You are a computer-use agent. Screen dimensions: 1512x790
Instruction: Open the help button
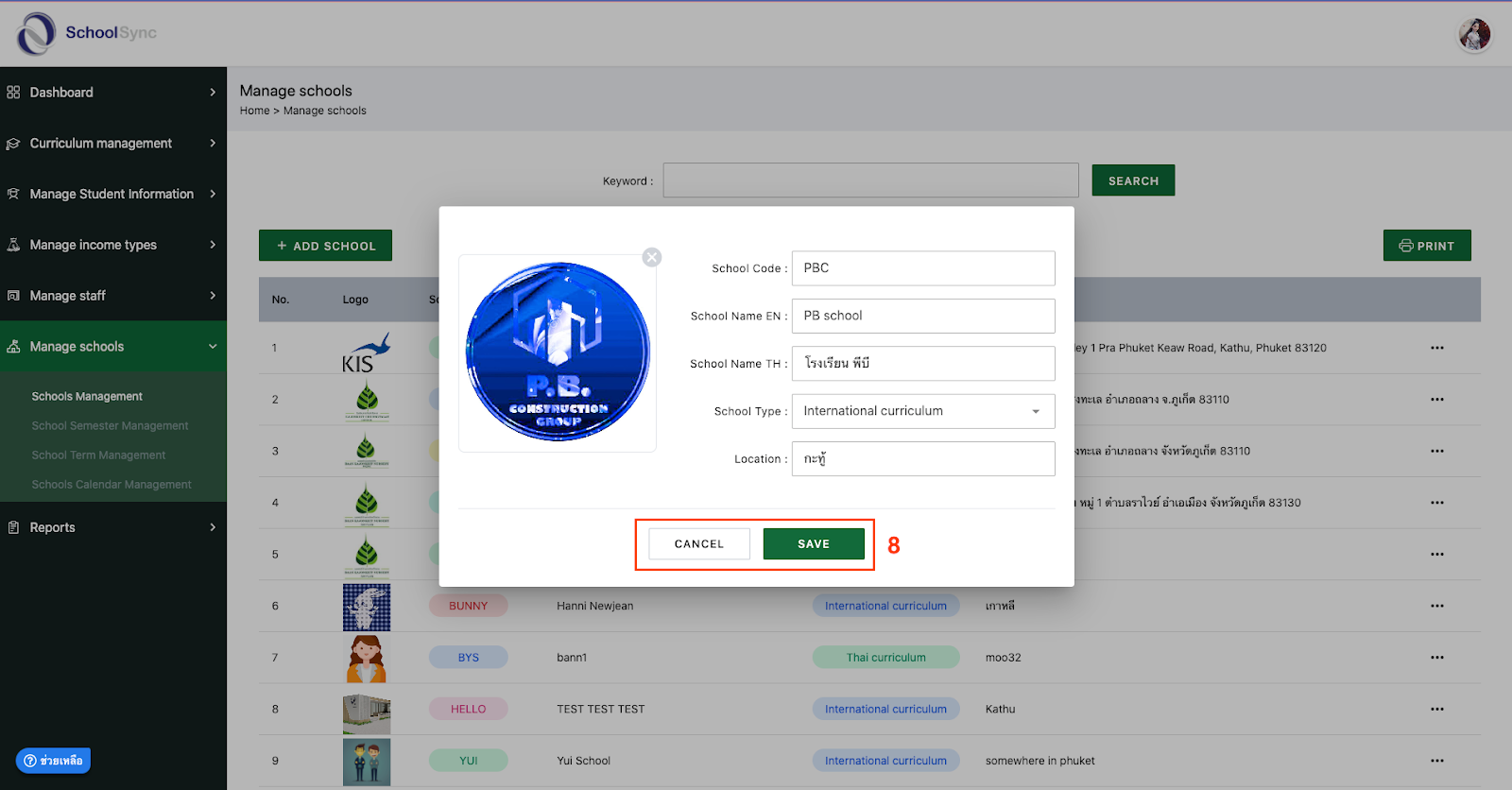54,761
